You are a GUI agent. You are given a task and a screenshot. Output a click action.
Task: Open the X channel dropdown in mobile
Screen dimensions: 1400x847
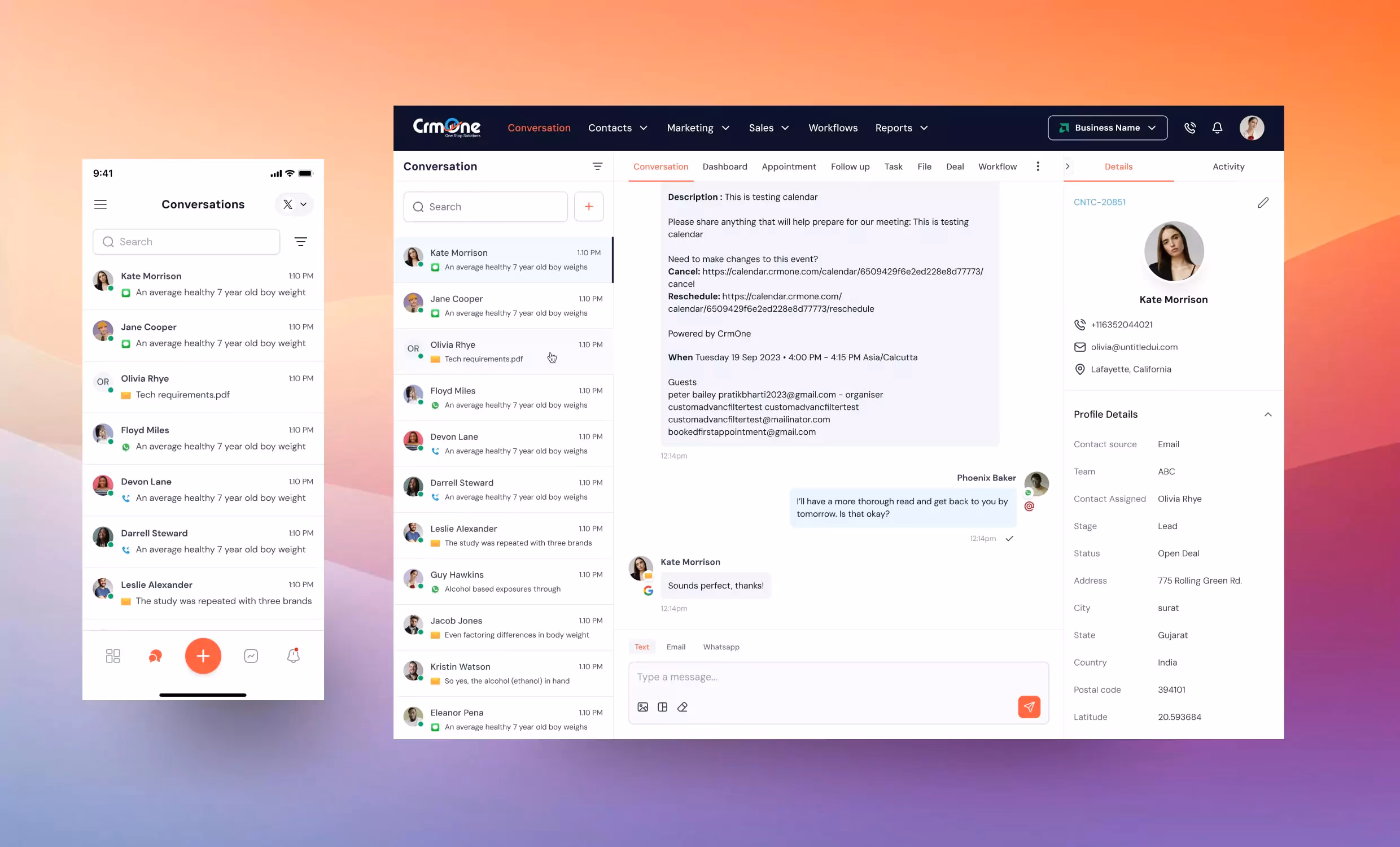pos(294,204)
